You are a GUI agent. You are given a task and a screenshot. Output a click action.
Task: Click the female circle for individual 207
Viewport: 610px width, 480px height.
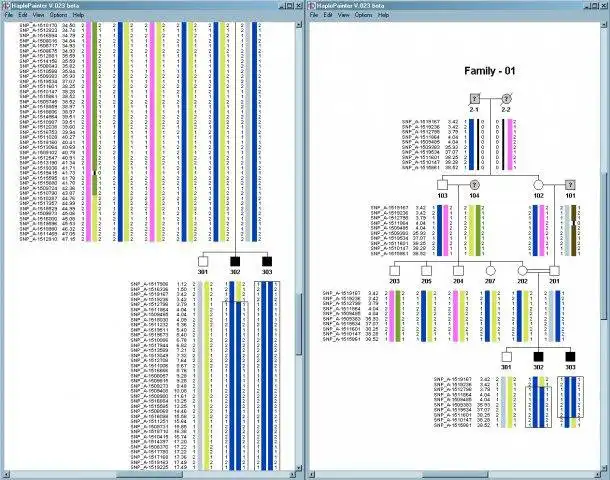point(490,270)
